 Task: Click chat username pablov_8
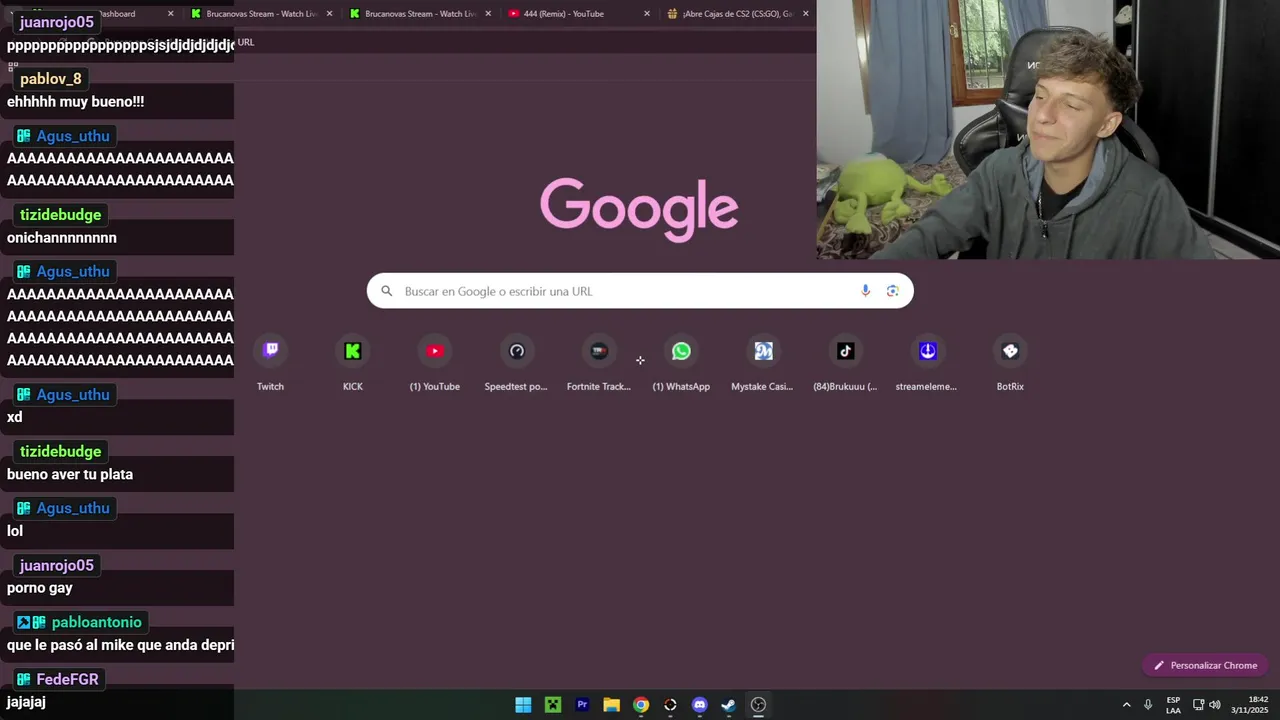51,79
